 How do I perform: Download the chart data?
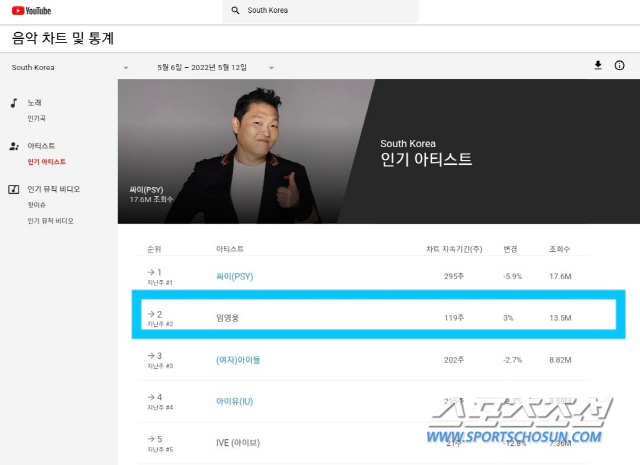coord(598,65)
